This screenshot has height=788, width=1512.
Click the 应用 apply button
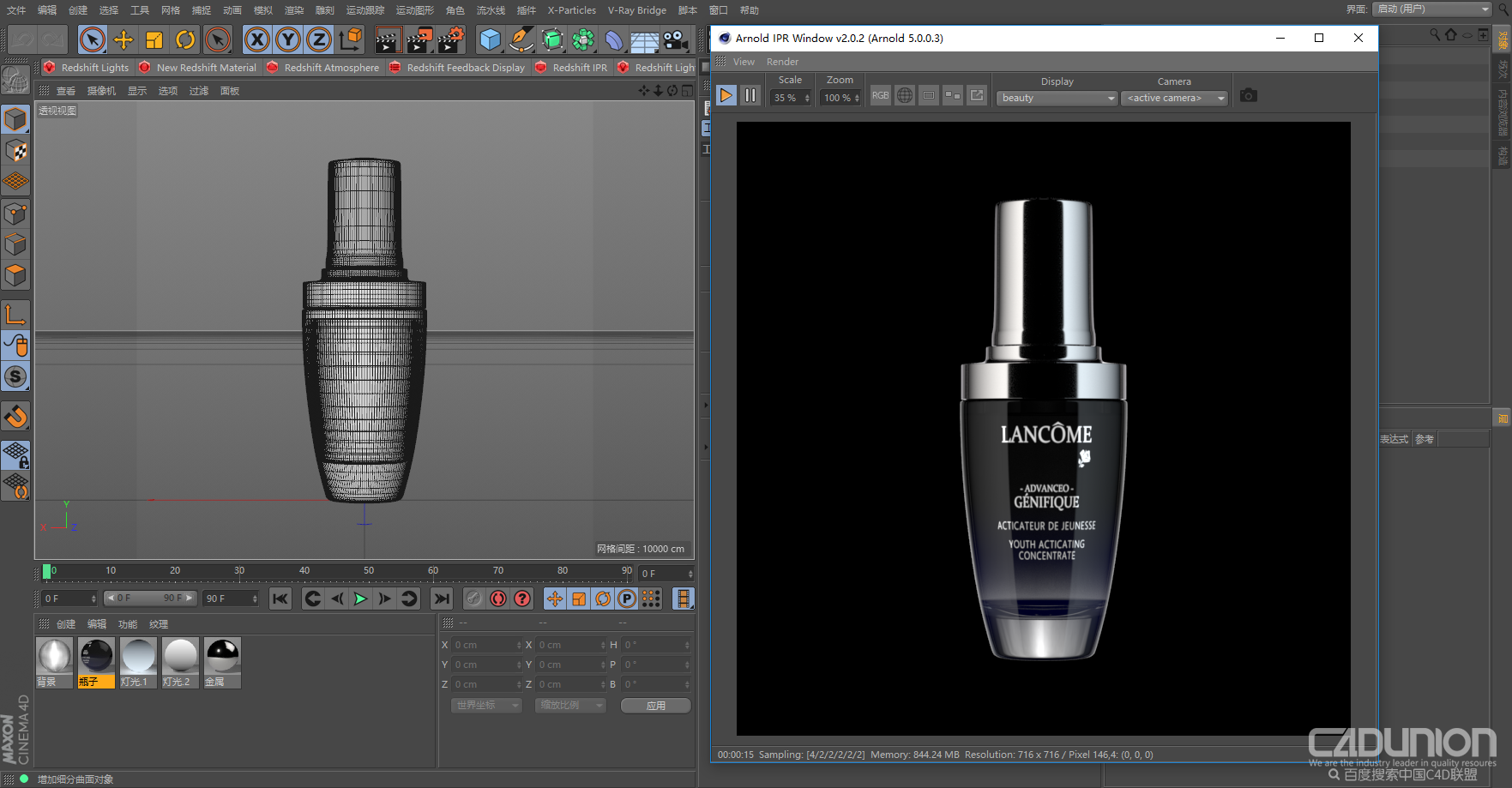pyautogui.click(x=656, y=706)
